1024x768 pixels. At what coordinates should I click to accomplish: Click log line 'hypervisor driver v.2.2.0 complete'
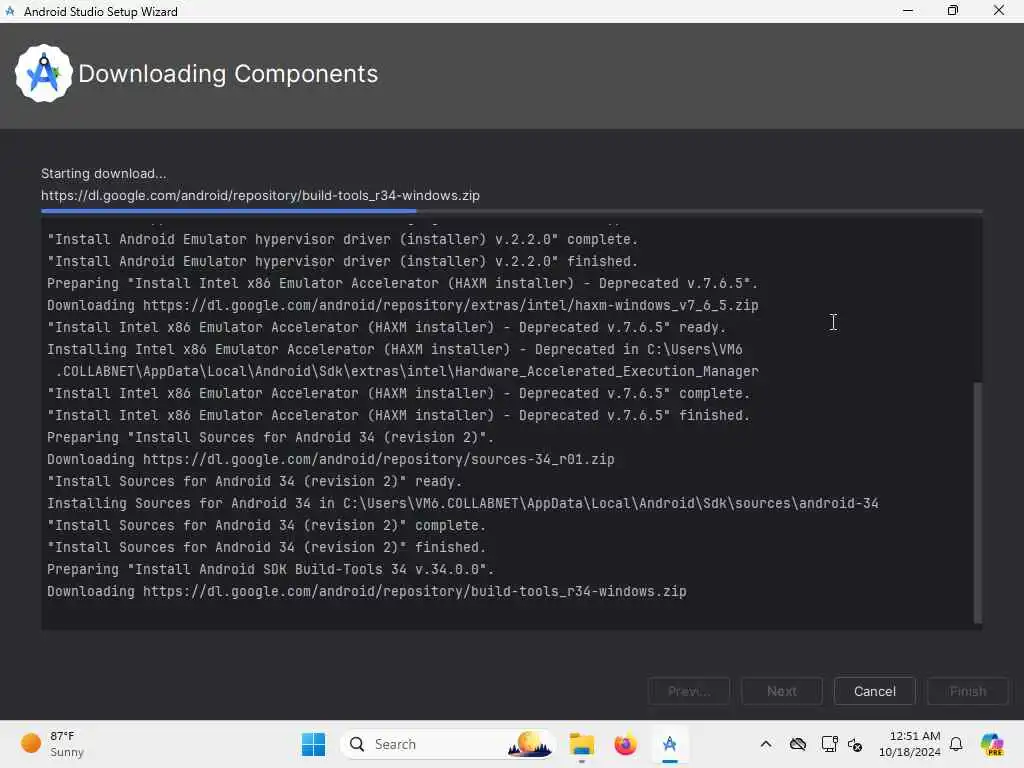[x=342, y=239]
